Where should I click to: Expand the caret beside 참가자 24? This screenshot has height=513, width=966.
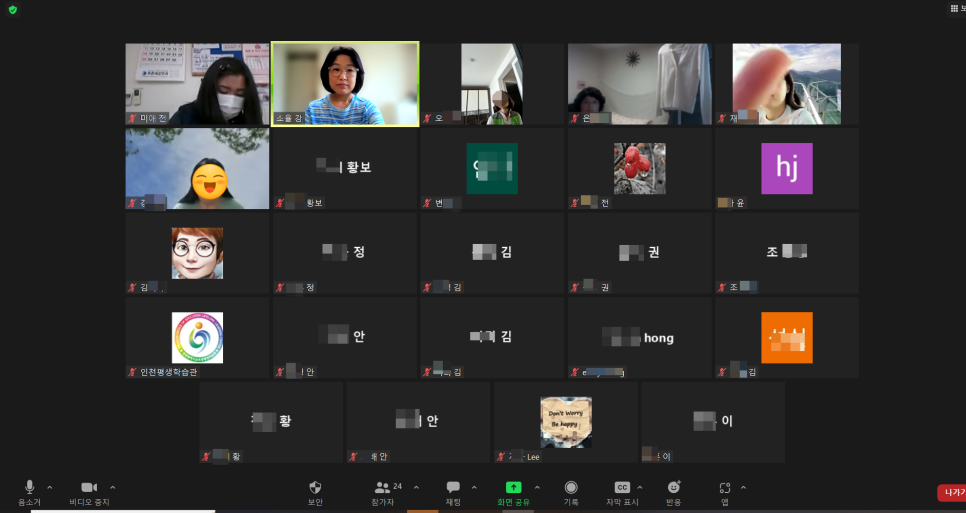[416, 488]
